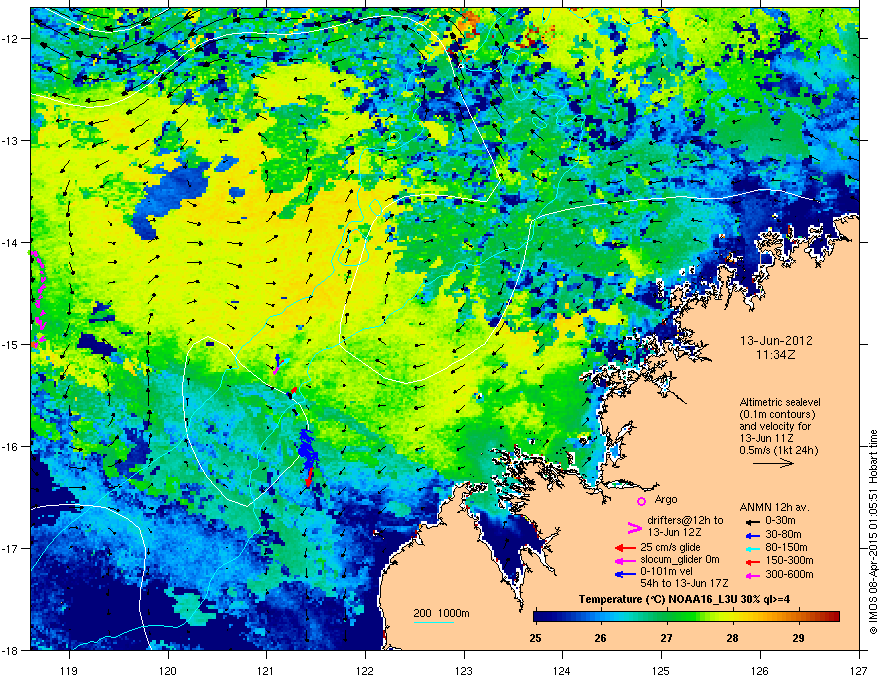Click the 'Argo' legend label
Viewport: 880px width, 680px height.
coord(666,499)
